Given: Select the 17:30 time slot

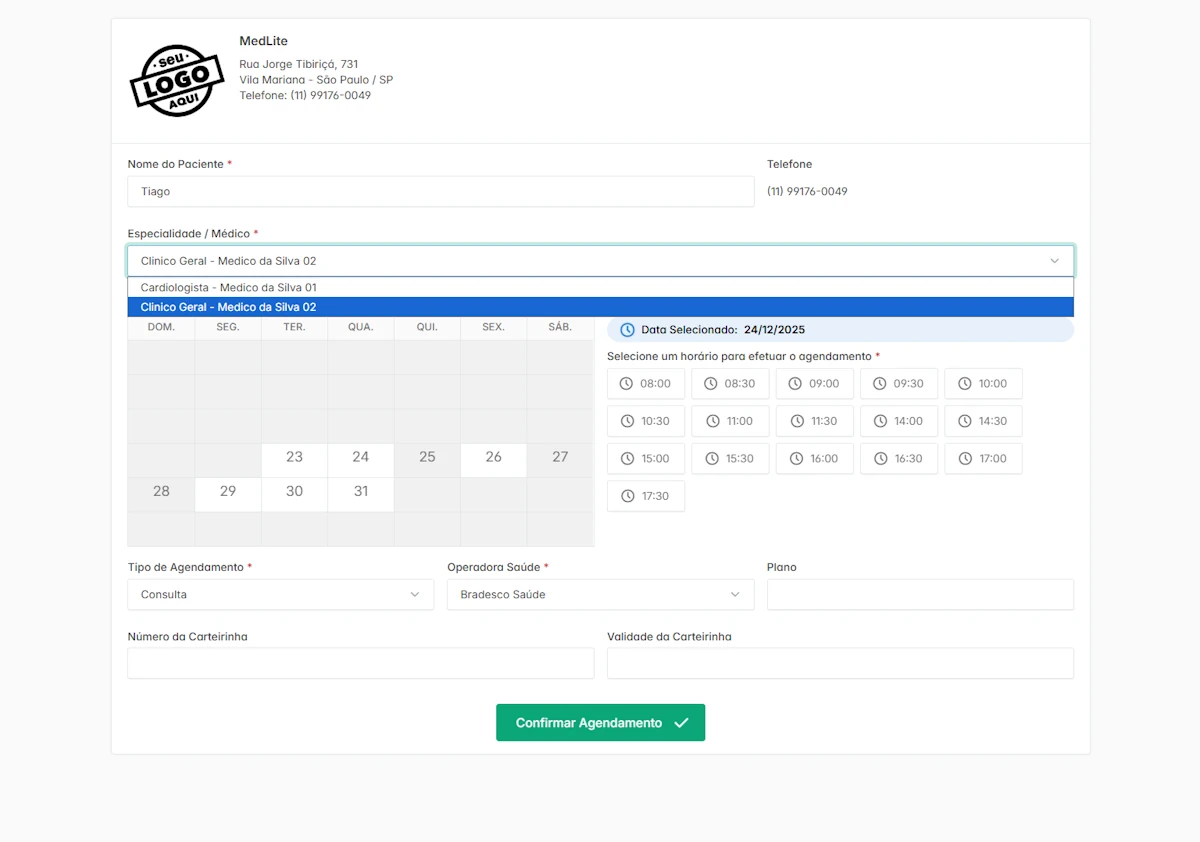Looking at the screenshot, I should (646, 496).
